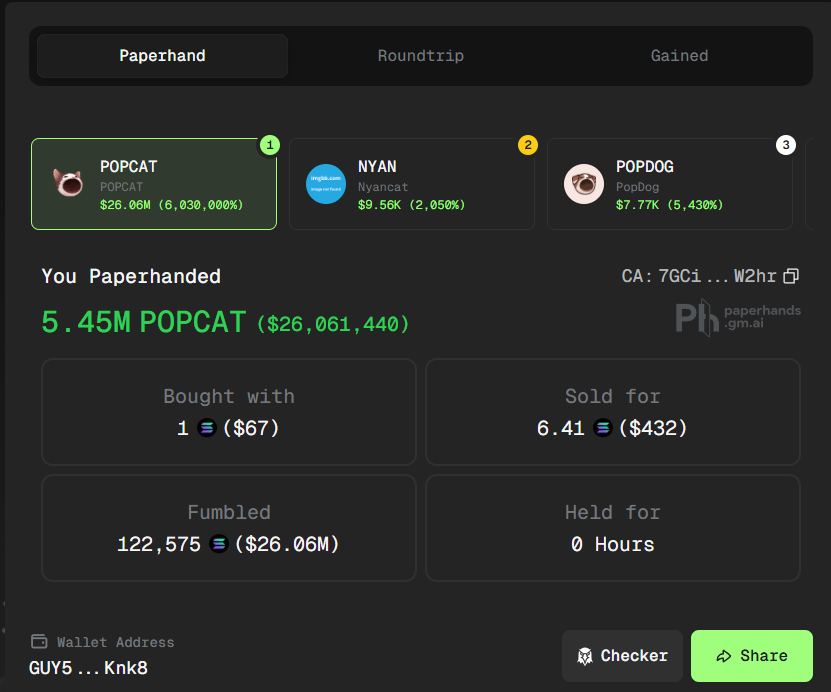Click the CA: 7GCi...W2hr address text

pos(699,276)
